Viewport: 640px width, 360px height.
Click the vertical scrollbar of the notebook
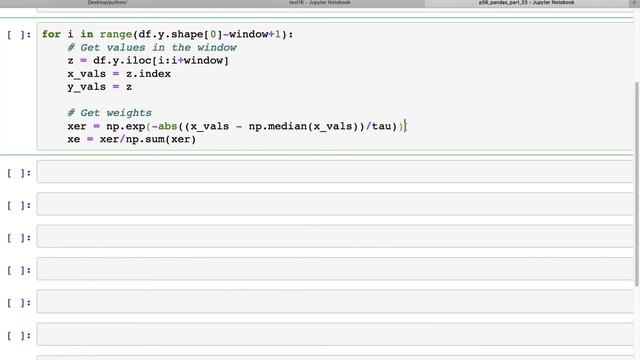(x=637, y=184)
